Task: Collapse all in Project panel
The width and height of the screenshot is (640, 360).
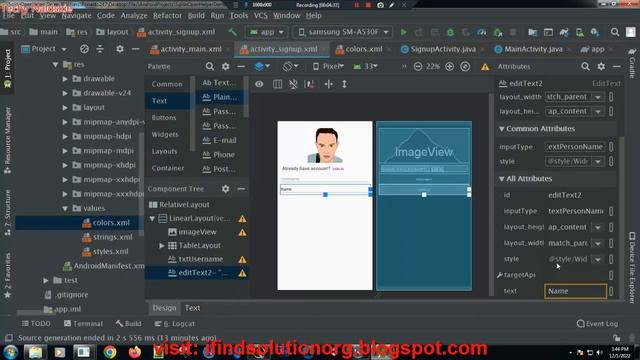Action: coord(100,49)
